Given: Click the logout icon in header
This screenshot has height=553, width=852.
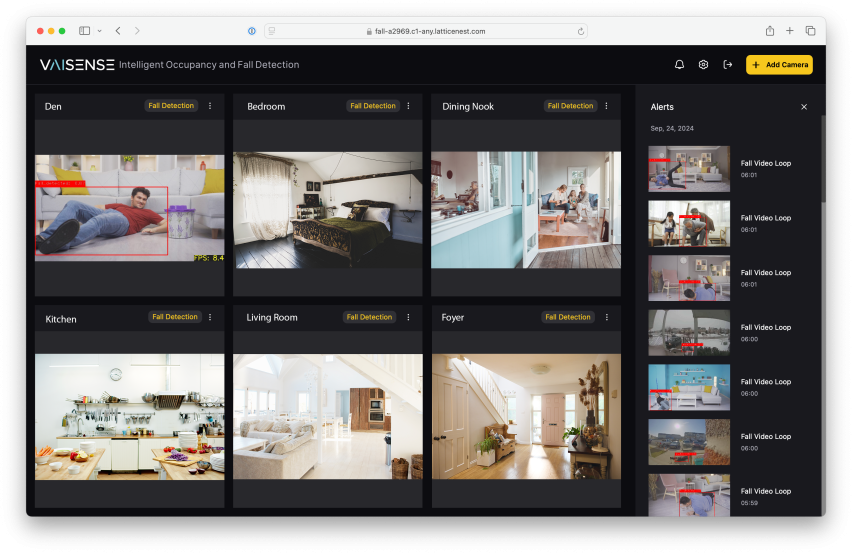Looking at the screenshot, I should (728, 65).
